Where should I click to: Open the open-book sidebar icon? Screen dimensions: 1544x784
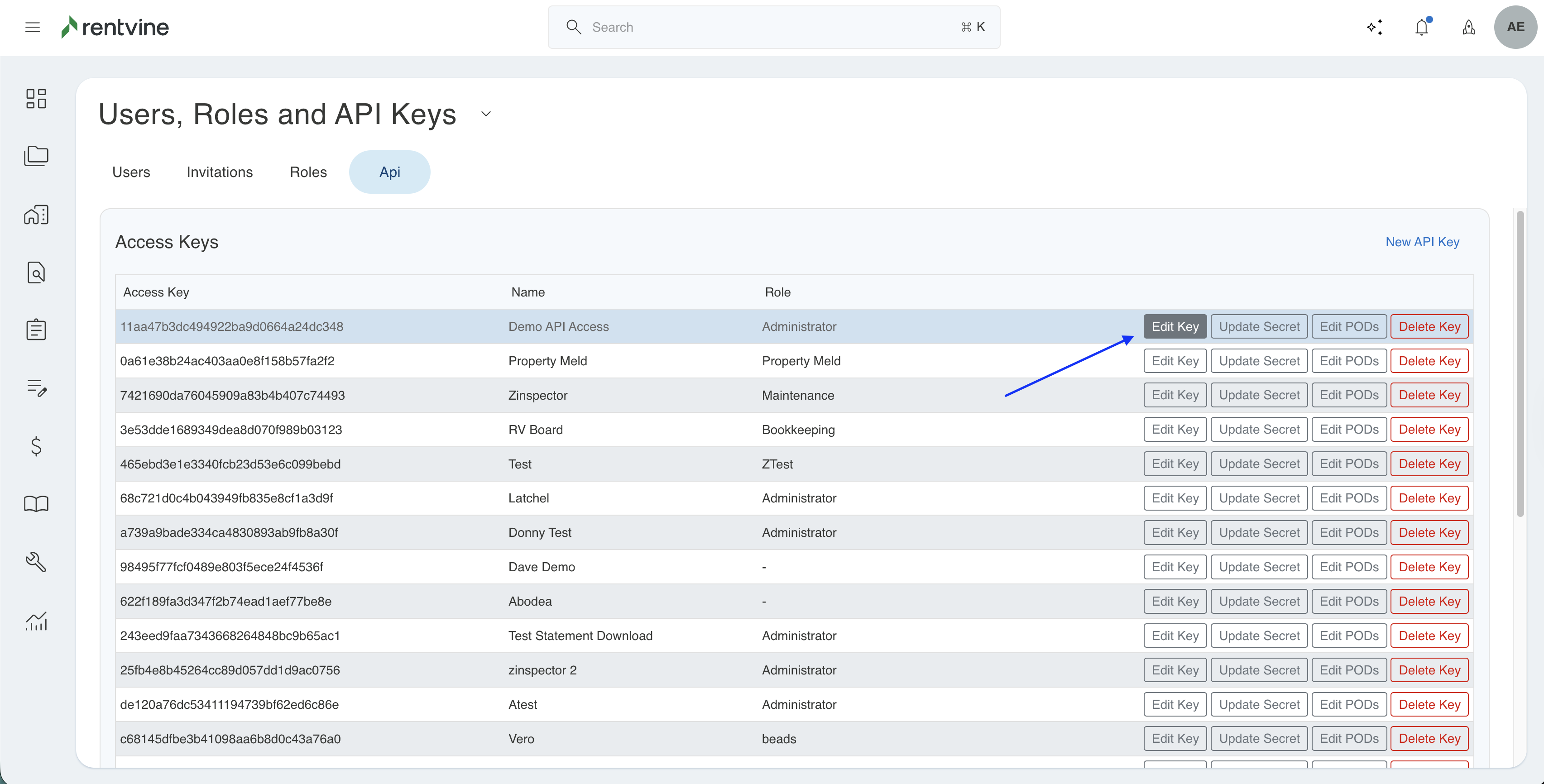(x=36, y=504)
